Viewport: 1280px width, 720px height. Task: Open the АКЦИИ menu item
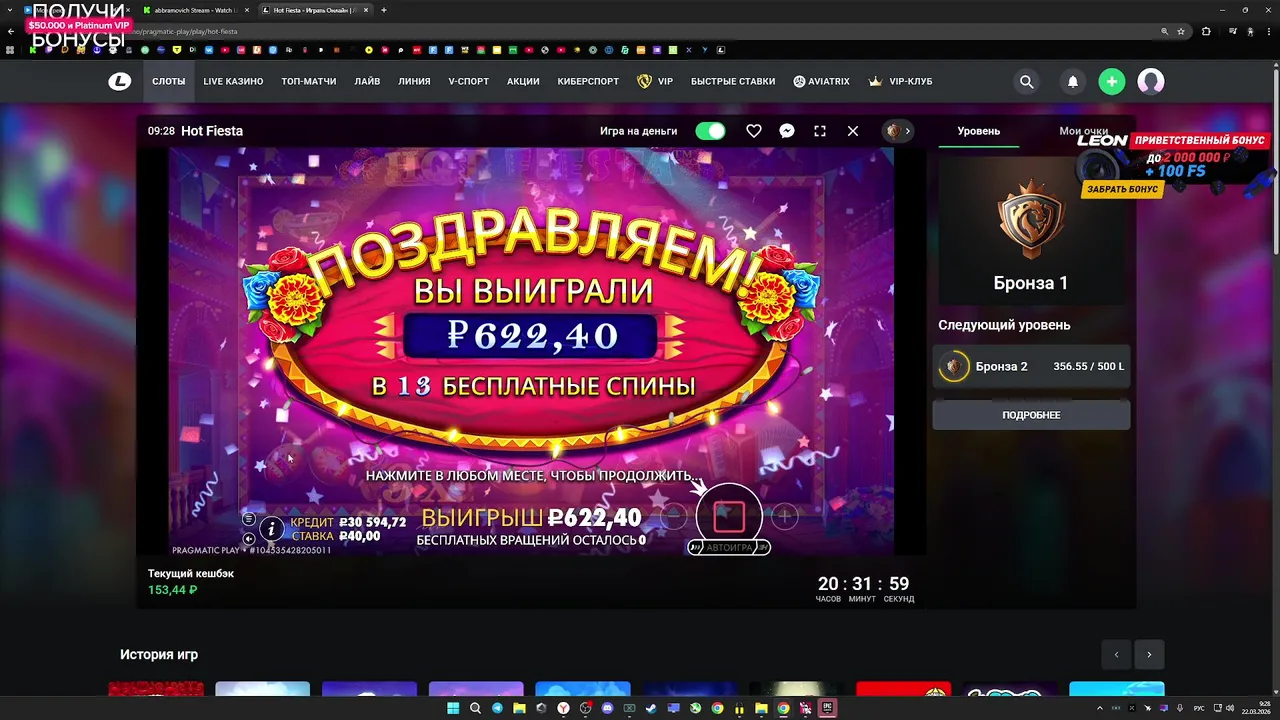tap(523, 82)
